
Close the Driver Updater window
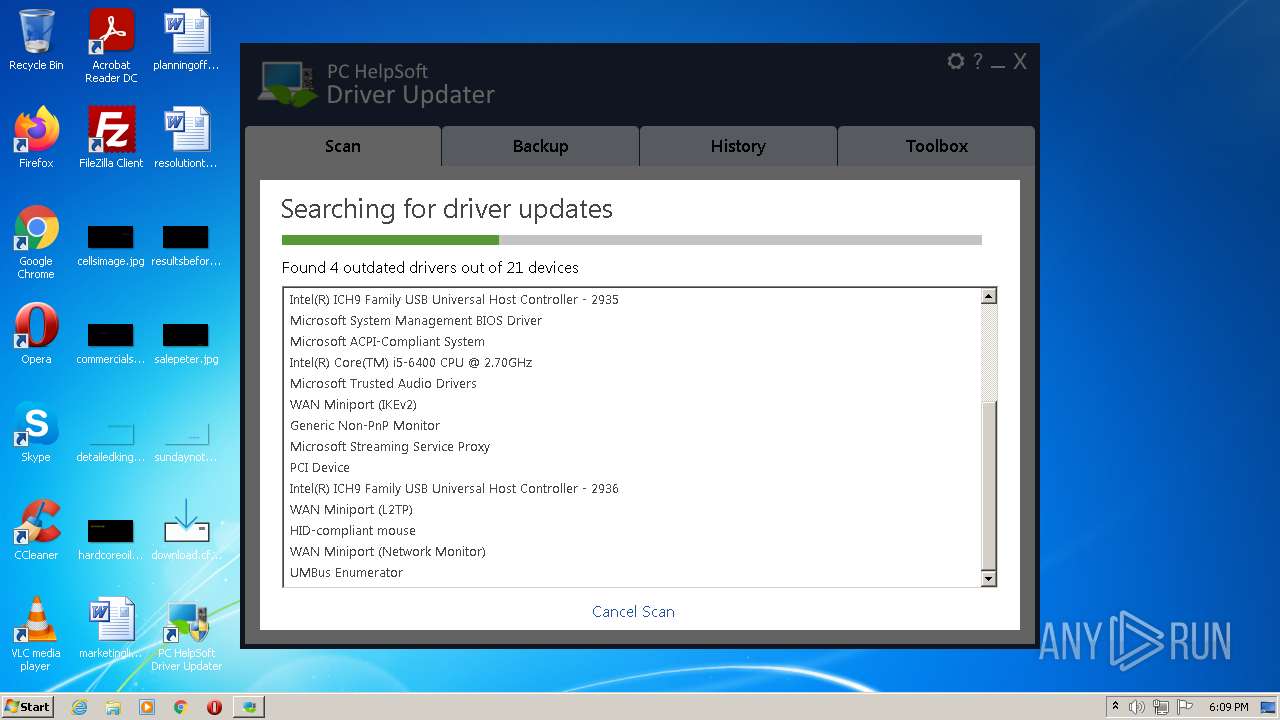coord(1020,61)
